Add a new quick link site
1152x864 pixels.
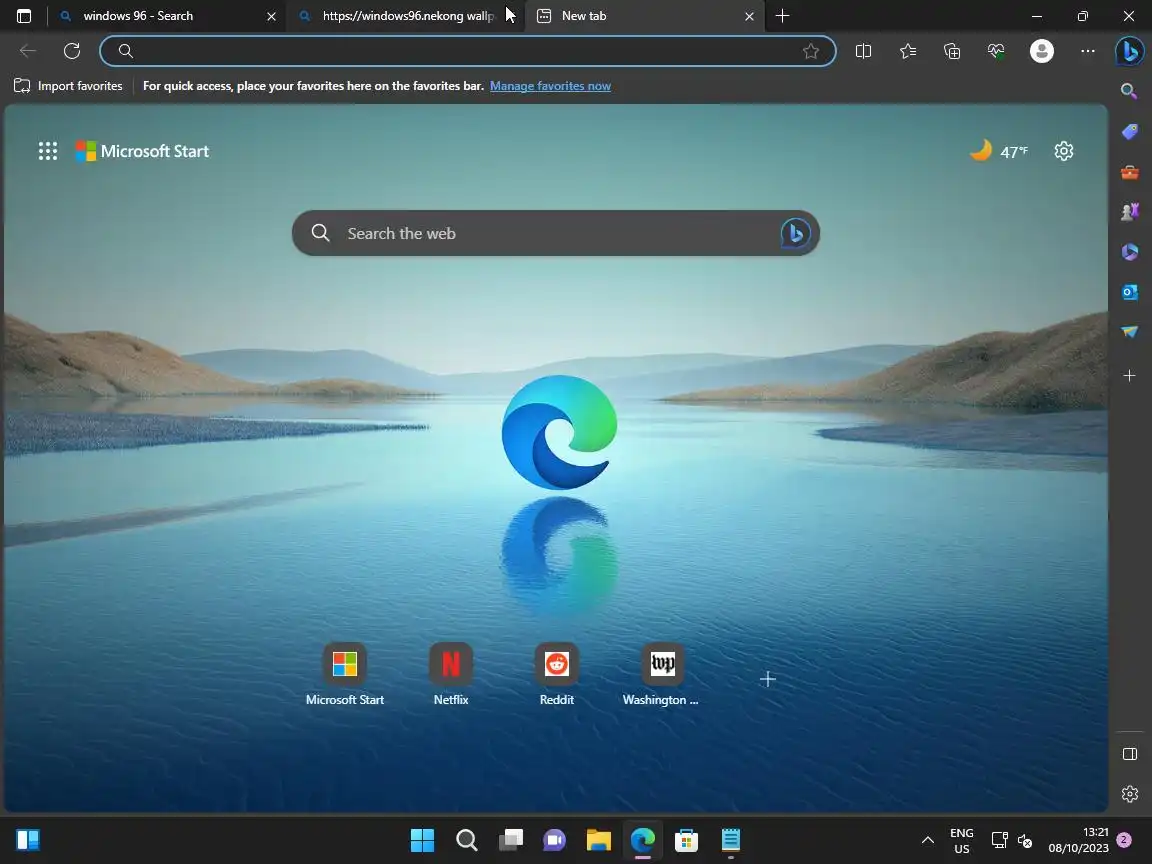click(x=768, y=680)
